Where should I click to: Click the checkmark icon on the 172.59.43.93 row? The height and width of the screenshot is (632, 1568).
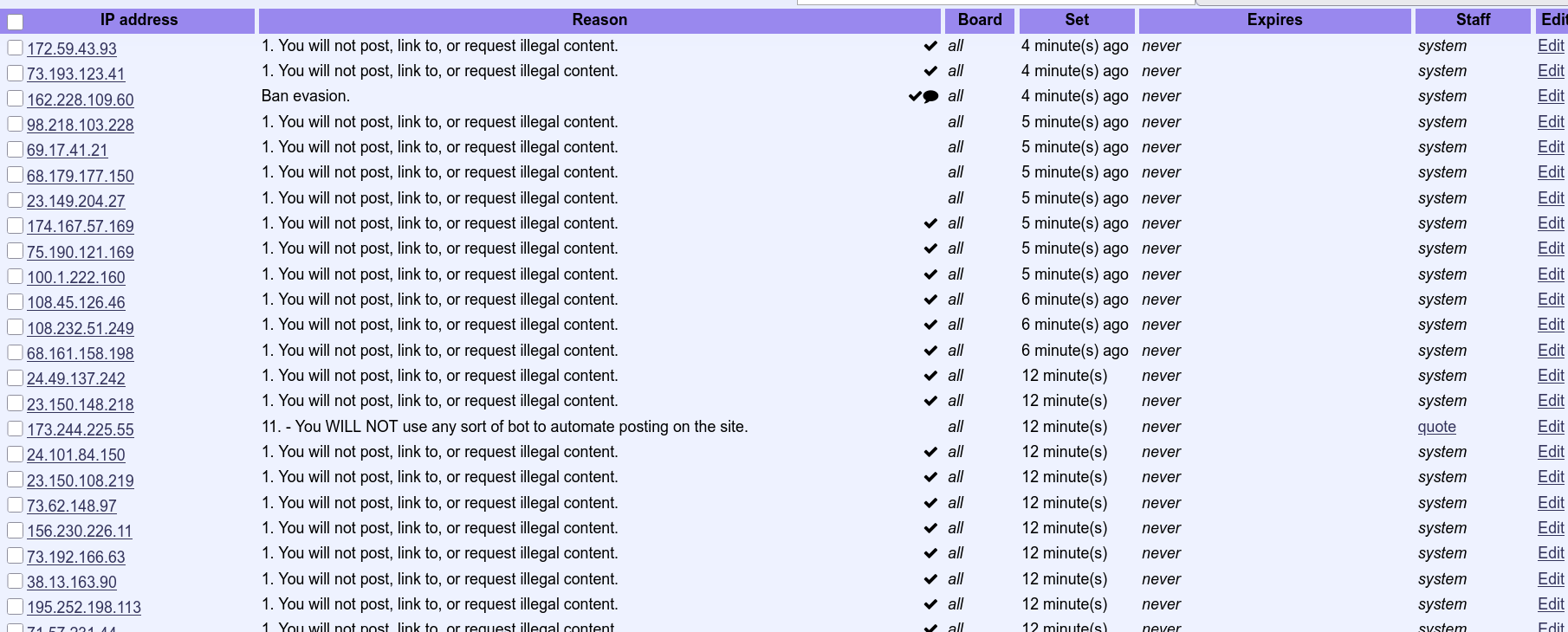930,46
